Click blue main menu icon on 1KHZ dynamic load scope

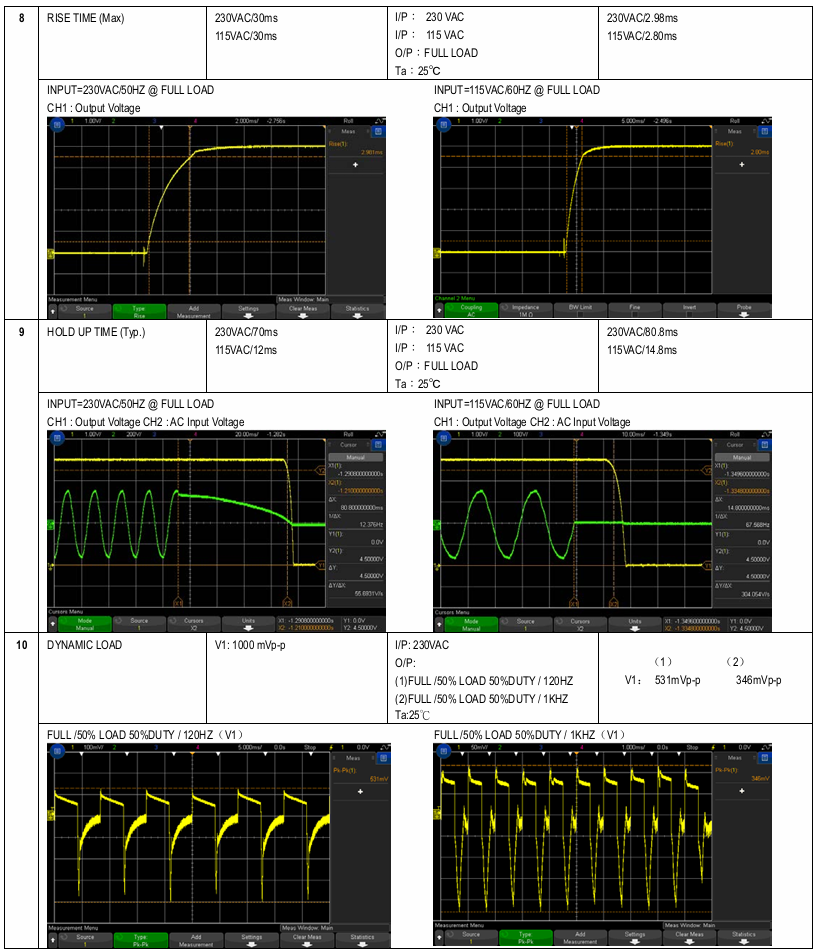coord(444,751)
